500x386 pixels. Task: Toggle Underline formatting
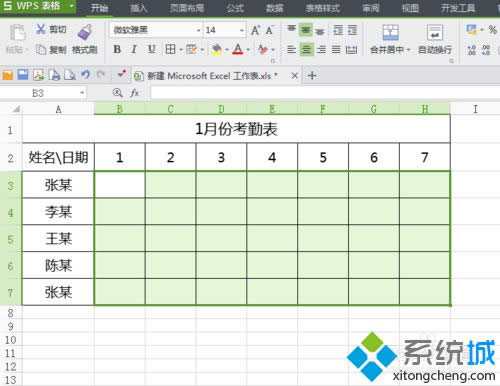point(151,49)
